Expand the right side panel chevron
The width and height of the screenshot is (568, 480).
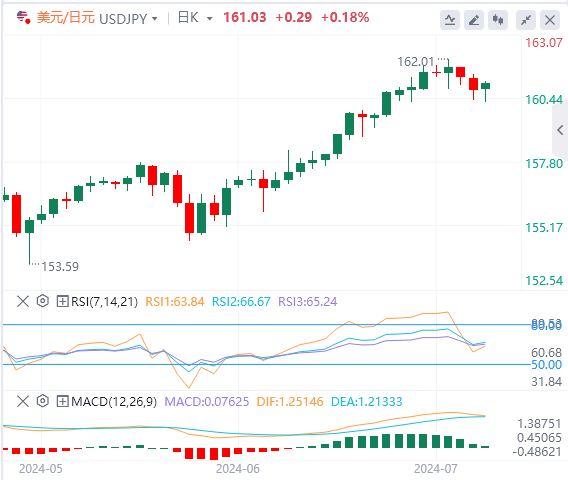[x=560, y=130]
